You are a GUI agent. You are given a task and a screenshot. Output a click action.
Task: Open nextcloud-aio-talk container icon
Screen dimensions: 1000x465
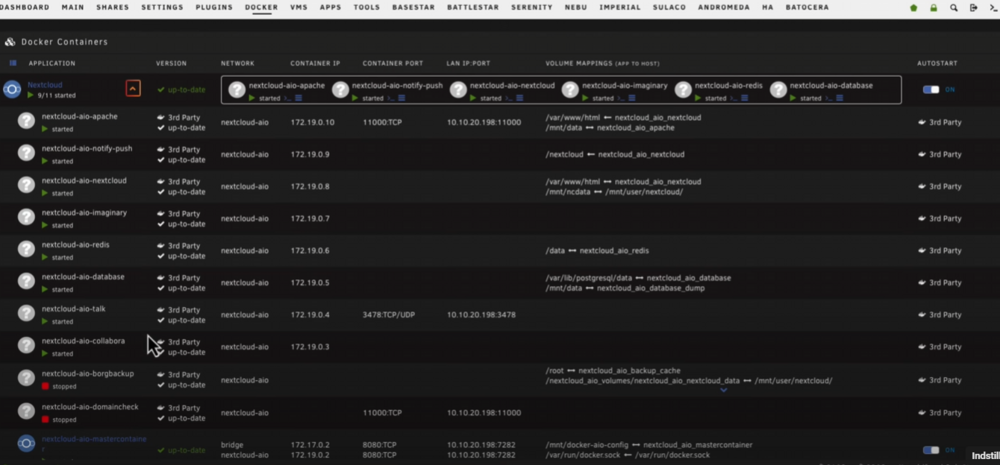(x=26, y=313)
